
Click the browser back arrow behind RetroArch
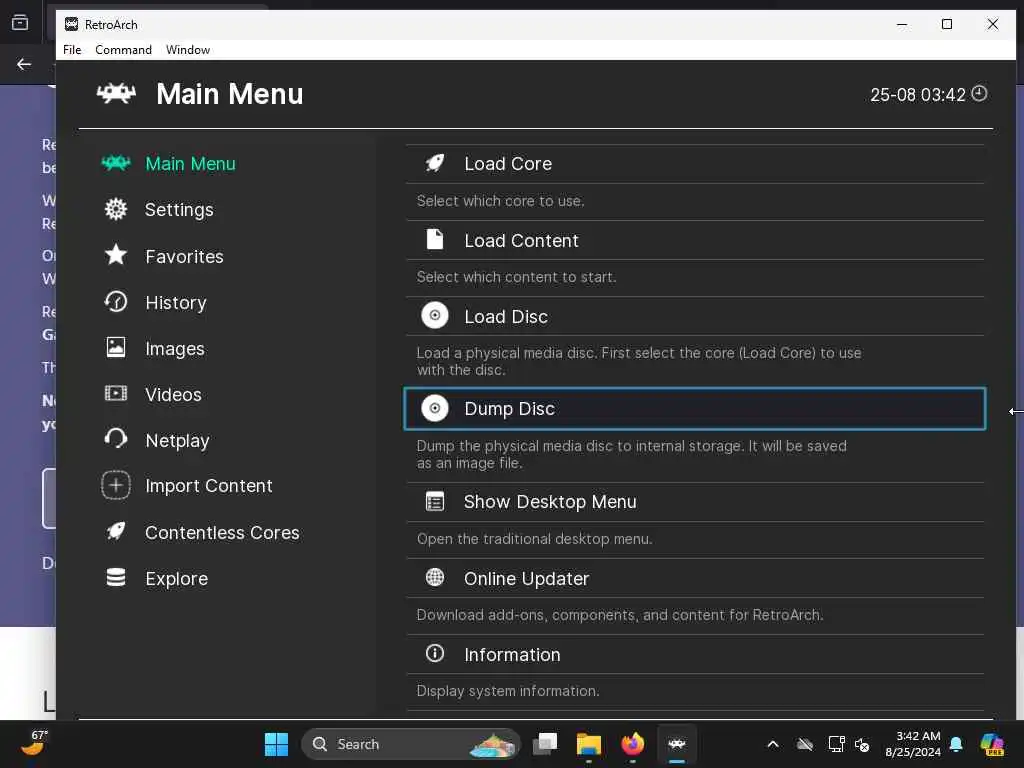coord(24,64)
